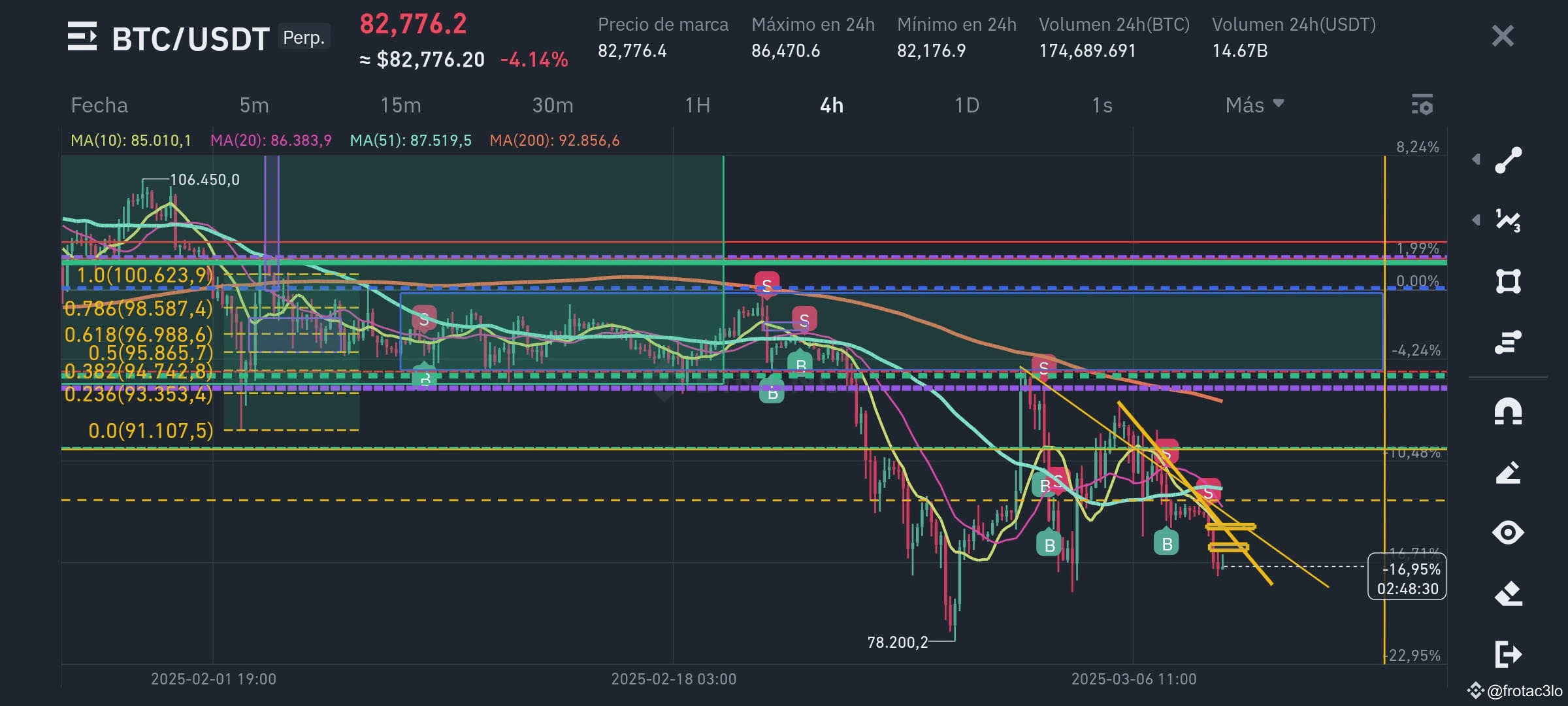1568x706 pixels.
Task: Click the S sell marker on MA(200) line near 0.00%
Action: (x=766, y=284)
